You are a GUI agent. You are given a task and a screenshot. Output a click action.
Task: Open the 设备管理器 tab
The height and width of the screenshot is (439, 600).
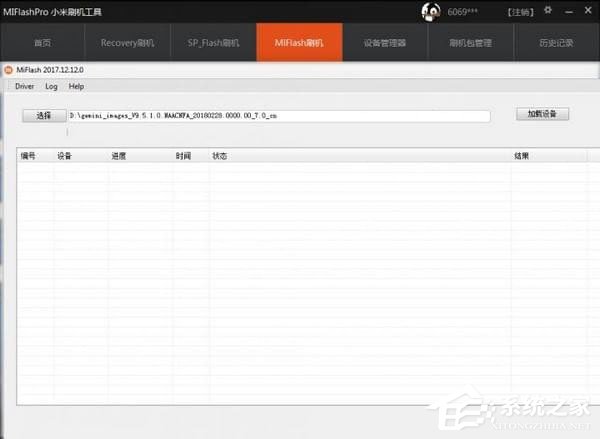(385, 42)
